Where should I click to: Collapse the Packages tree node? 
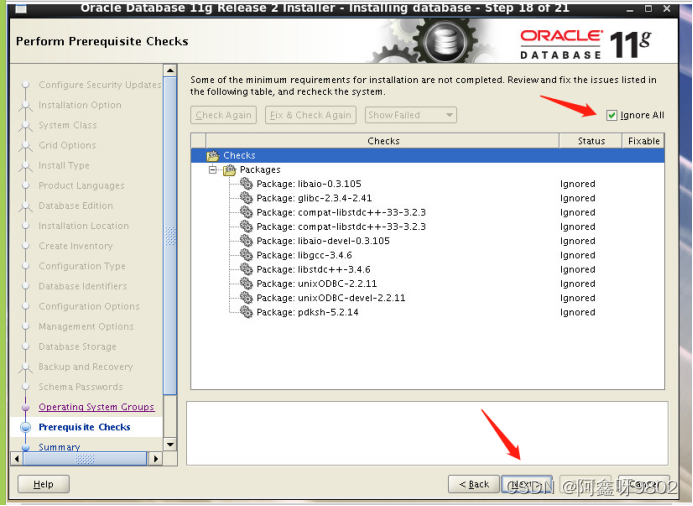(213, 170)
